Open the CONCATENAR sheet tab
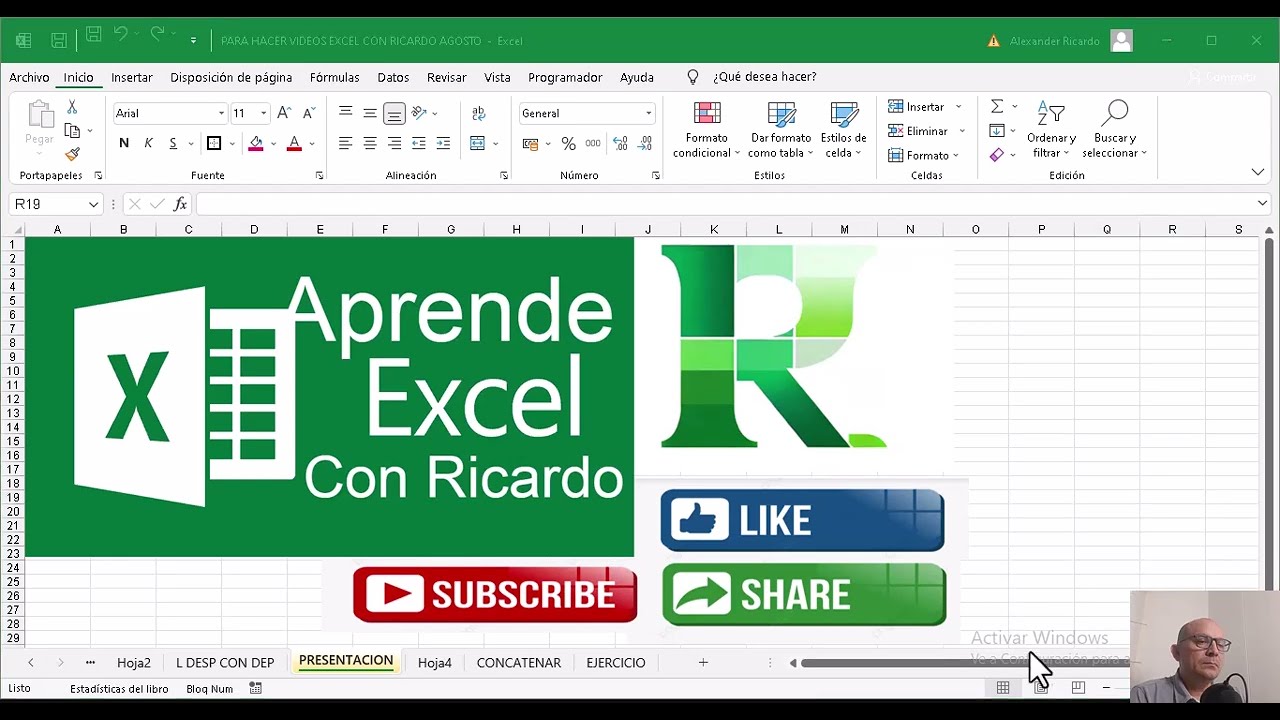 click(x=519, y=662)
